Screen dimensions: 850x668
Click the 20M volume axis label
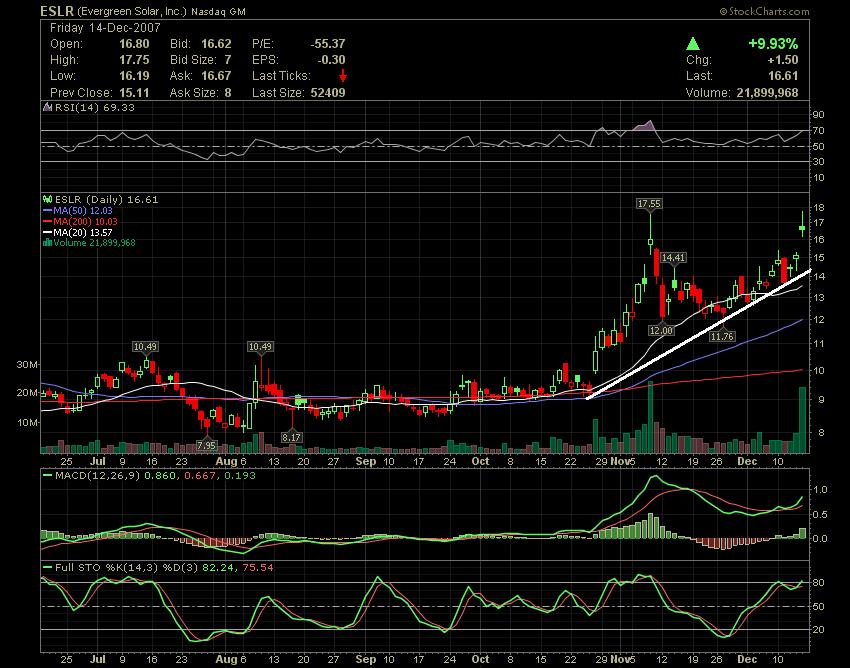coord(27,393)
